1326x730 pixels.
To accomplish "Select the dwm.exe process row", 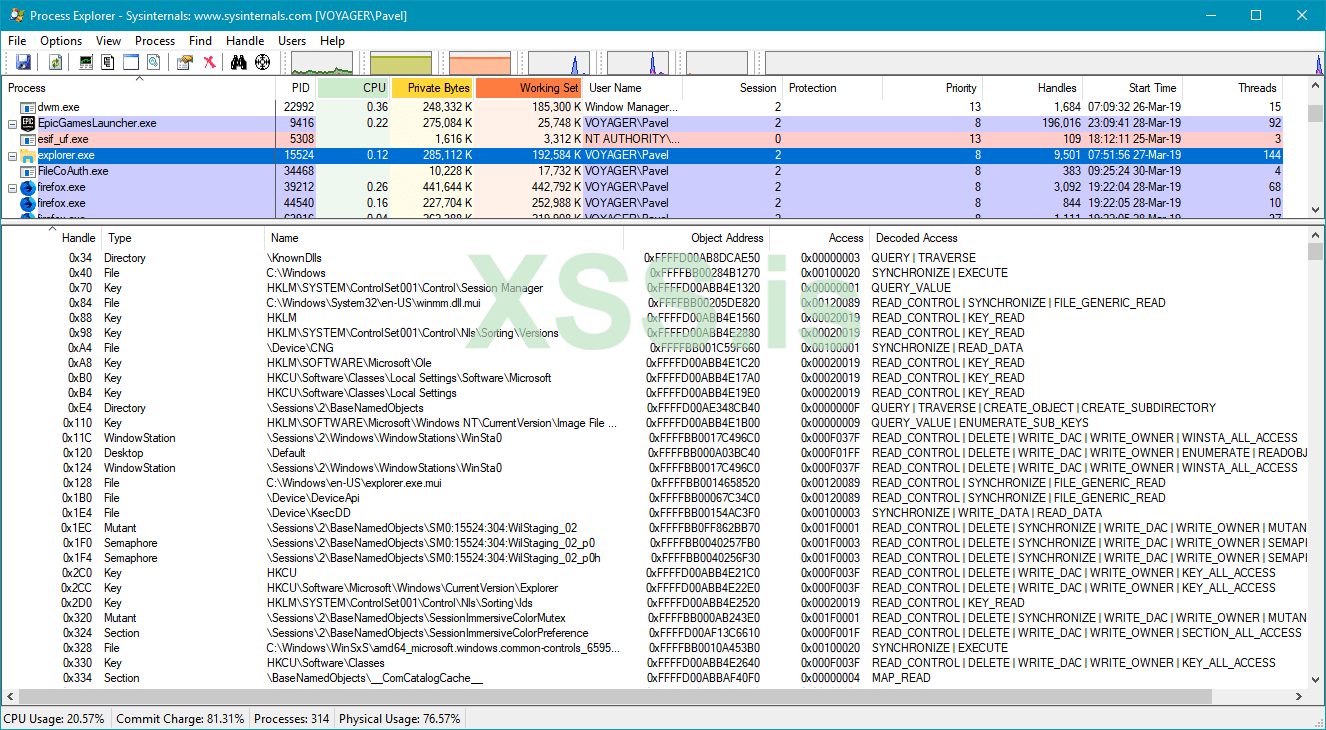I will coord(58,107).
